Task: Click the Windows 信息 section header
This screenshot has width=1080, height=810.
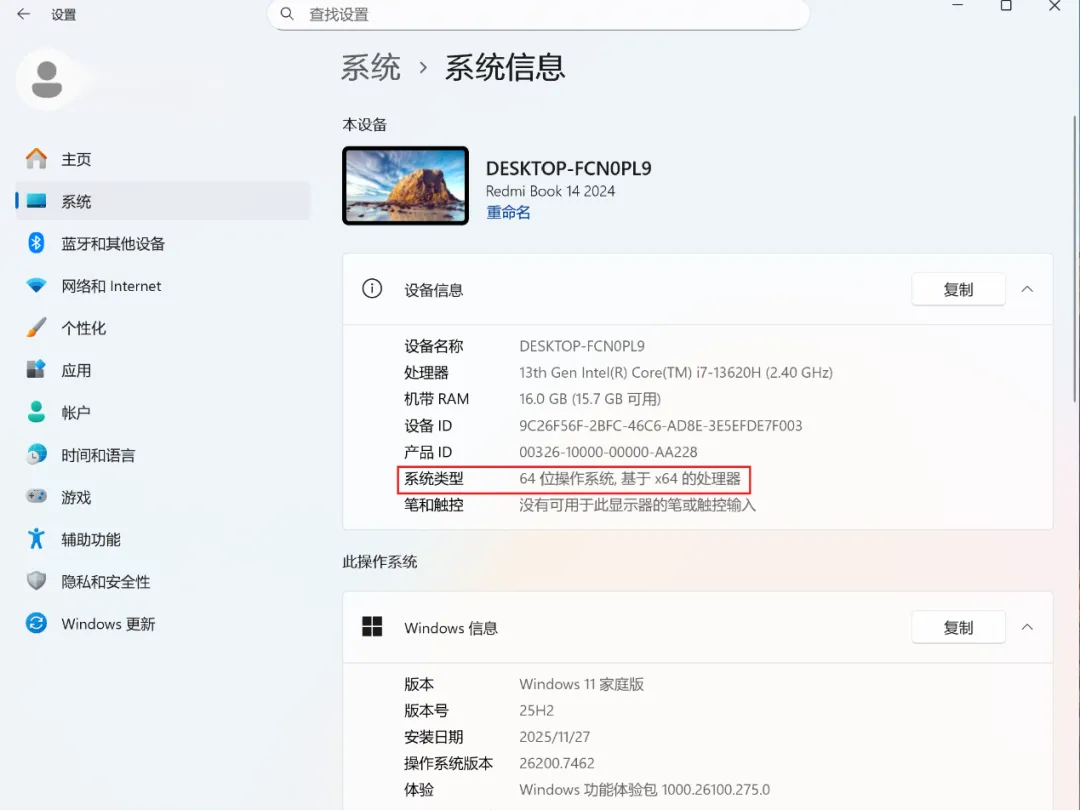Action: pos(698,627)
